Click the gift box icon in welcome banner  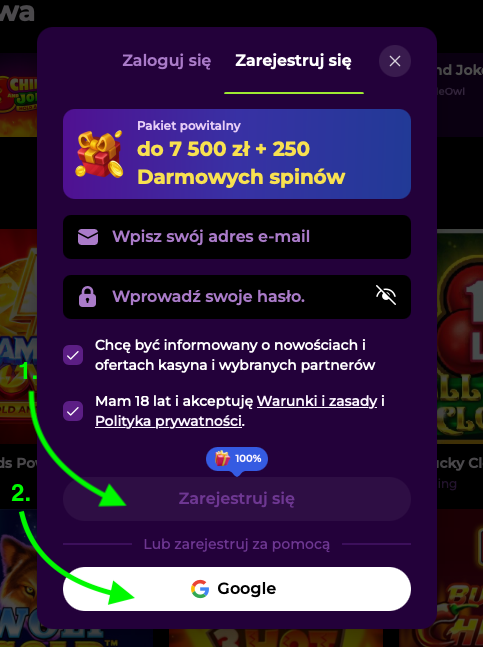(x=99, y=153)
